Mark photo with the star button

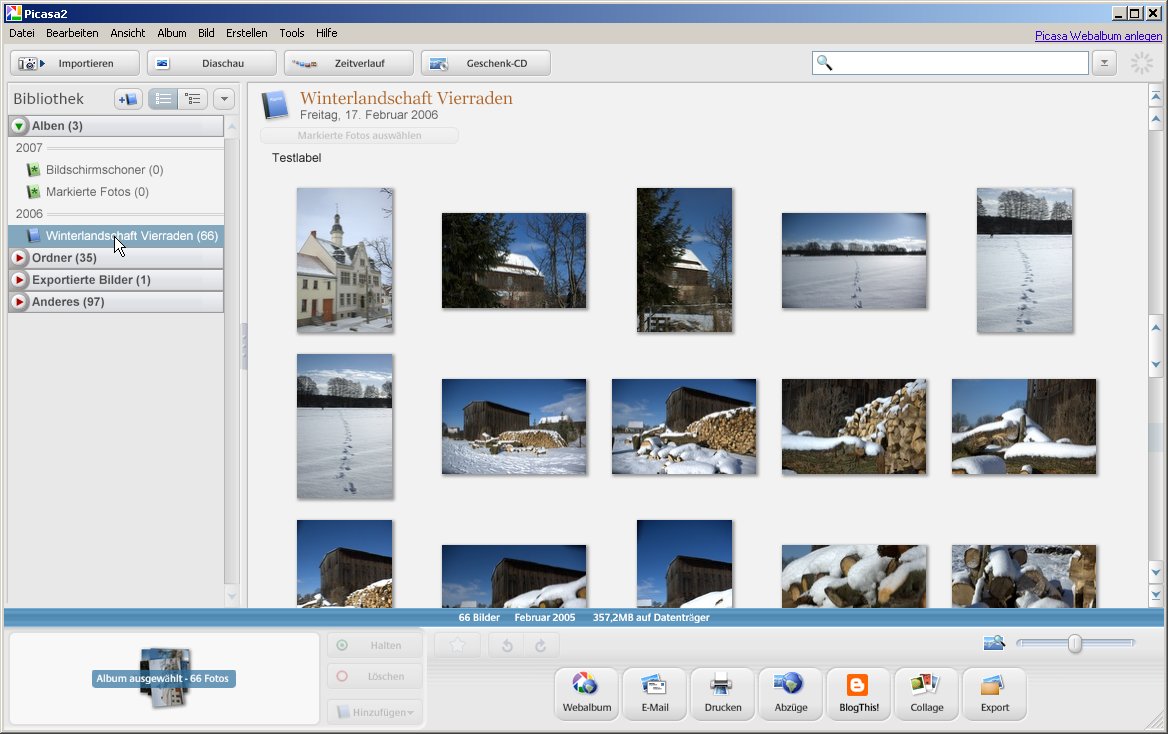point(457,646)
